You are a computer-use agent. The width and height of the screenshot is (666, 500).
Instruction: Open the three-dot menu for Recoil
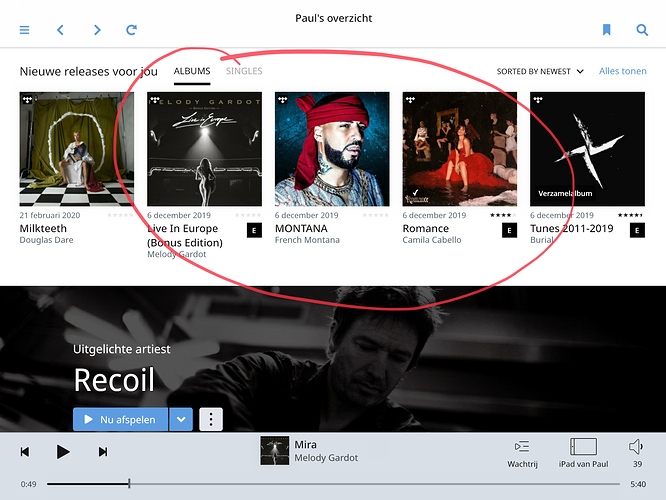pos(211,419)
